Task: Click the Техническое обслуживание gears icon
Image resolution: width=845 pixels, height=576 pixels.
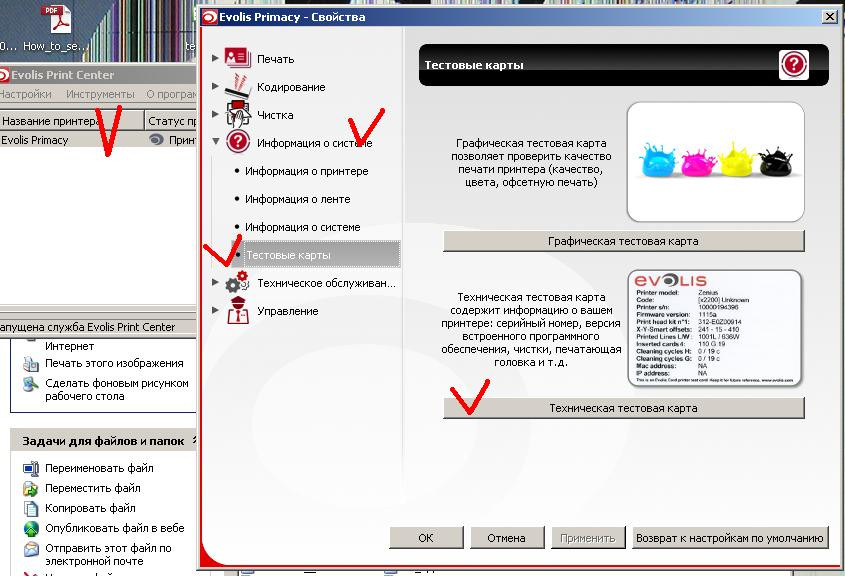Action: pos(237,282)
